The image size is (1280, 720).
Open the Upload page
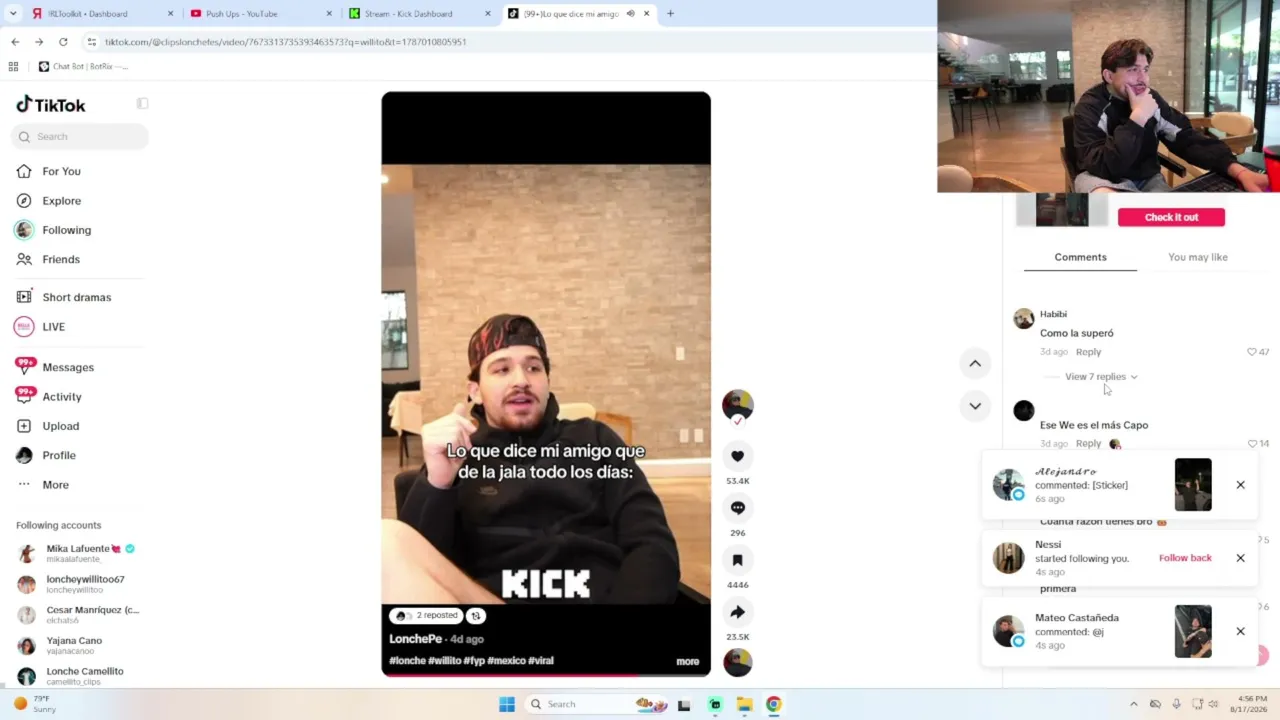(x=60, y=426)
